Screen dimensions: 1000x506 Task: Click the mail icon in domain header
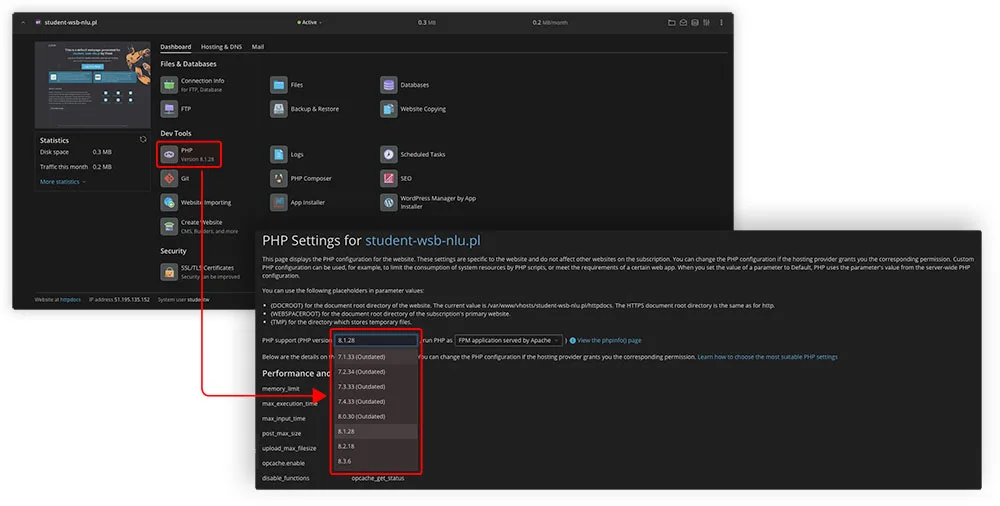click(683, 22)
